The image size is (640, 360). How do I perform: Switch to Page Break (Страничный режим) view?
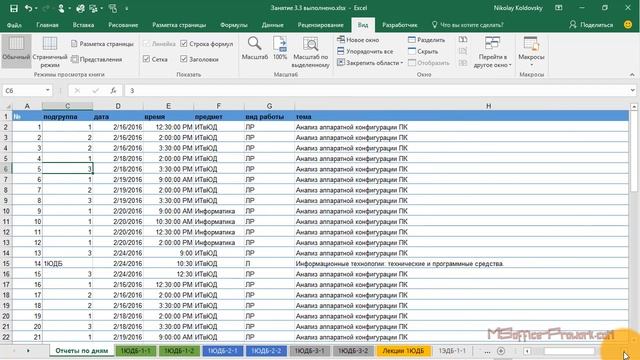50,52
